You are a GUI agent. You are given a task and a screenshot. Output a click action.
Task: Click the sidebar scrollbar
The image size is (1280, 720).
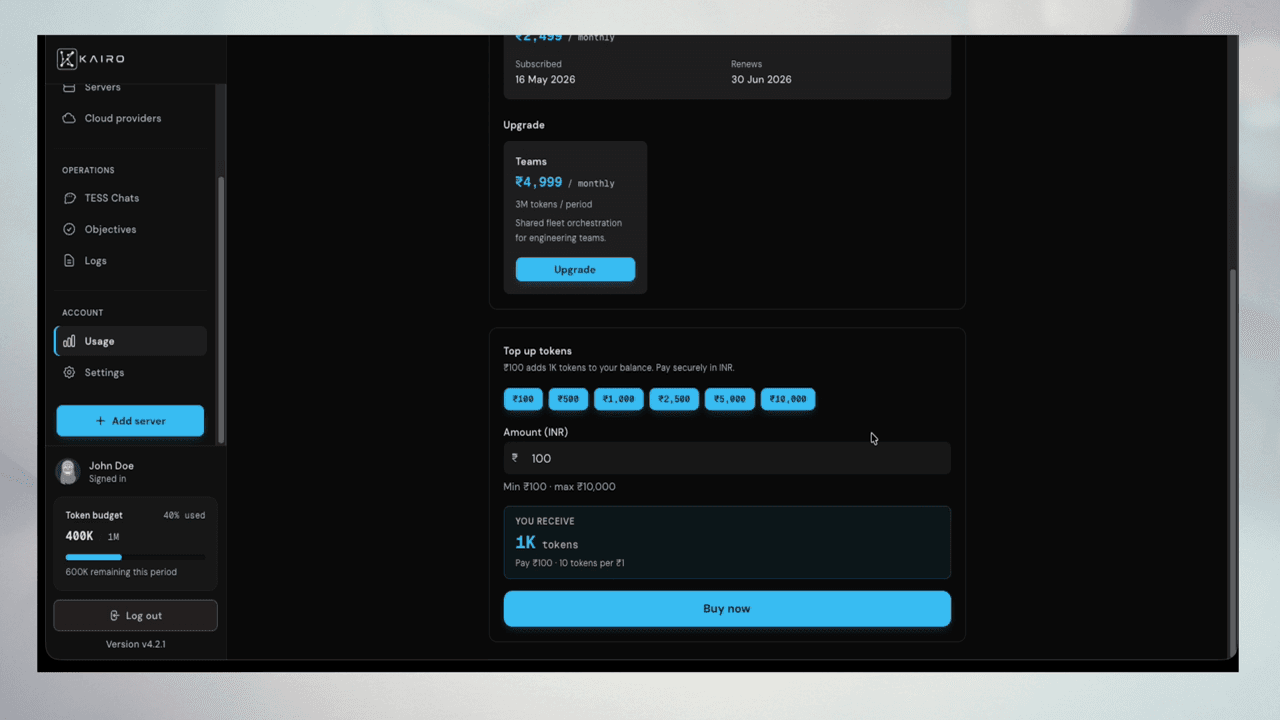(x=221, y=310)
